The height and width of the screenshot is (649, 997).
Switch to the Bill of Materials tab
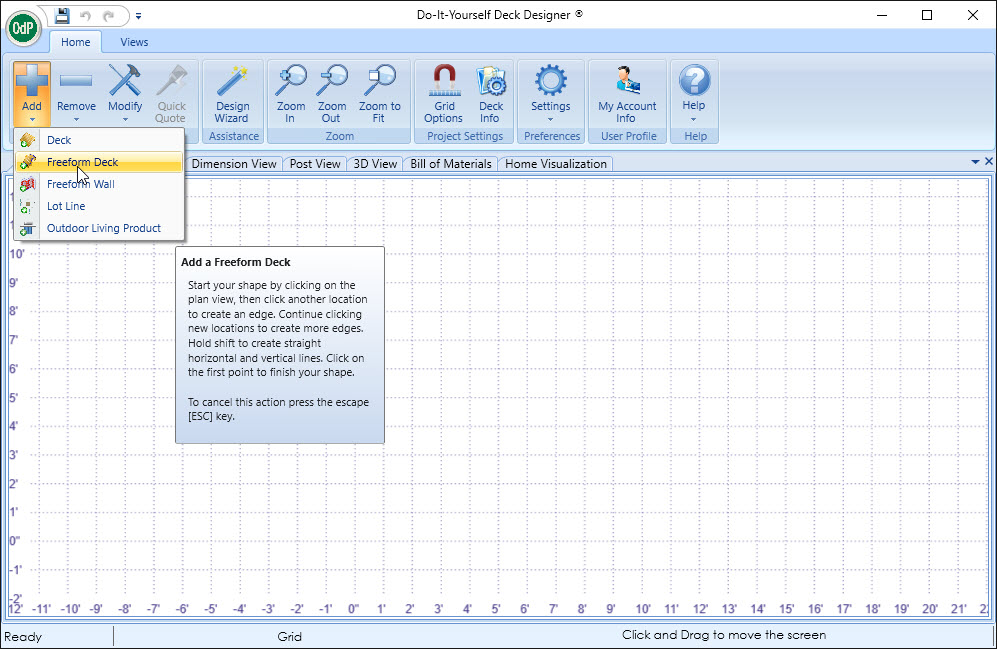(451, 164)
